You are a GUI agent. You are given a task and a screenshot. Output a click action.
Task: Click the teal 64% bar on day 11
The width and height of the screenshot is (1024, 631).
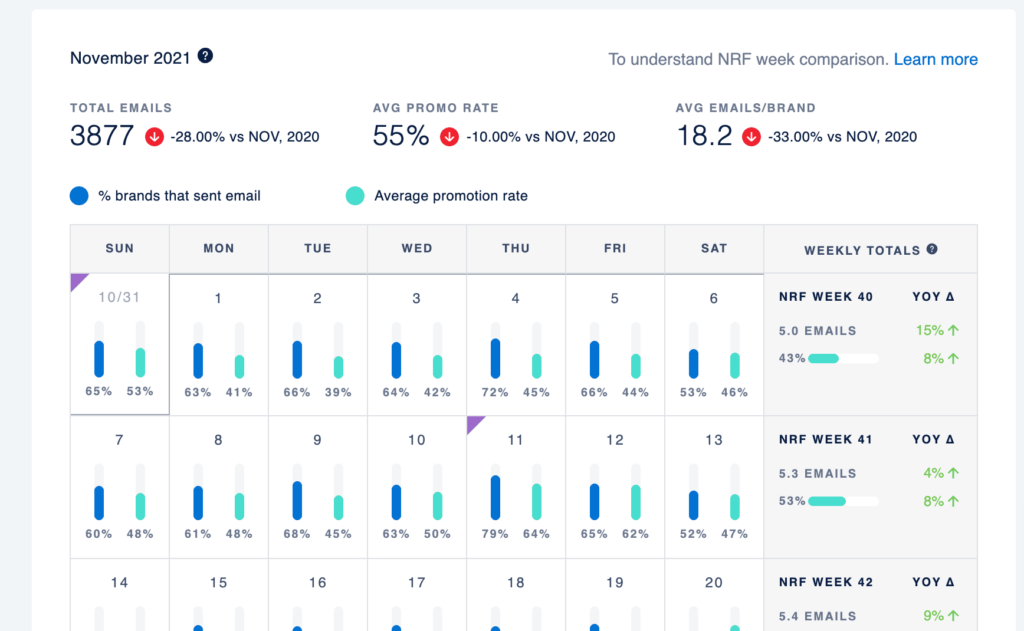[536, 502]
